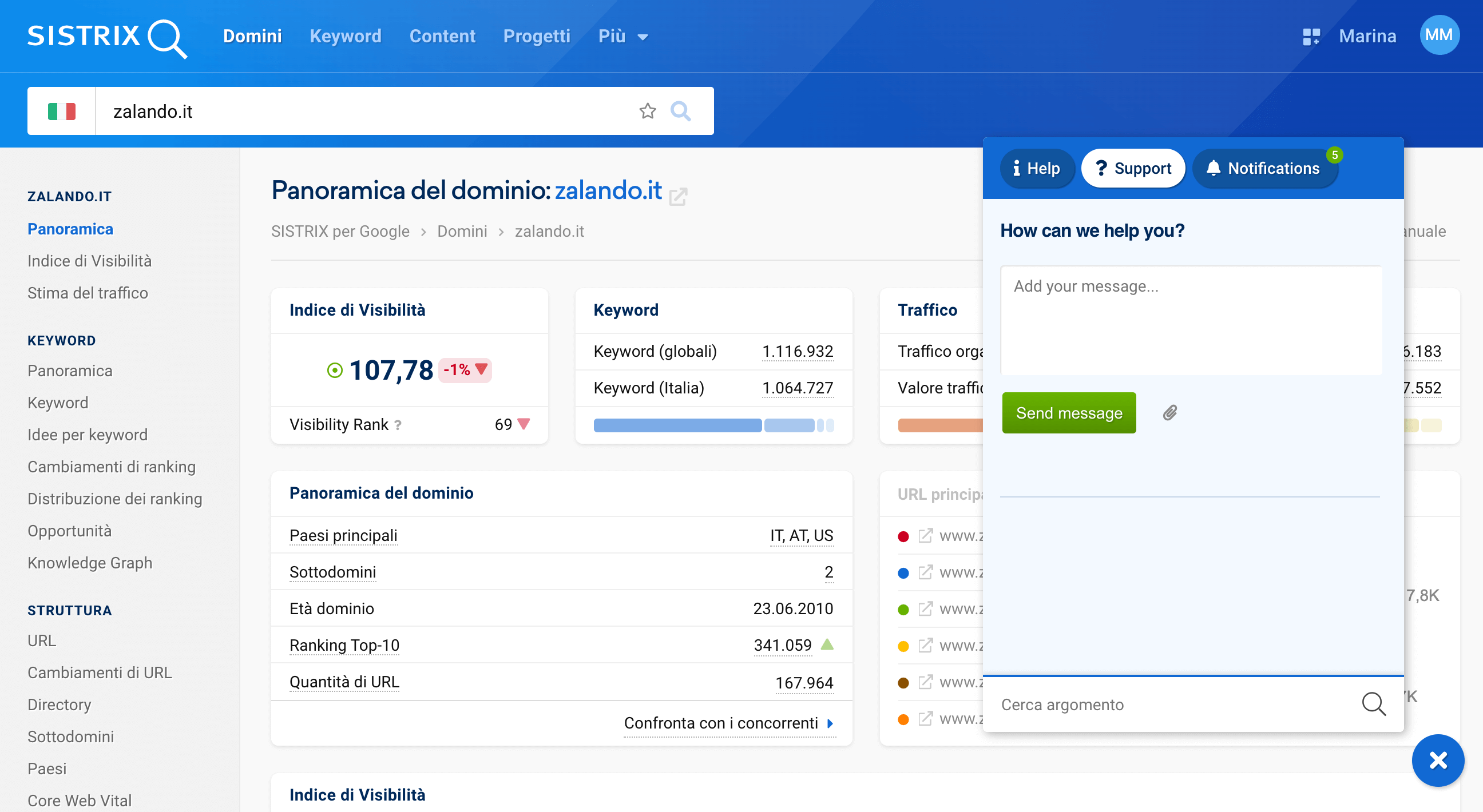Viewport: 1483px width, 812px height.
Task: Switch to the Help tab
Action: pyautogui.click(x=1037, y=168)
